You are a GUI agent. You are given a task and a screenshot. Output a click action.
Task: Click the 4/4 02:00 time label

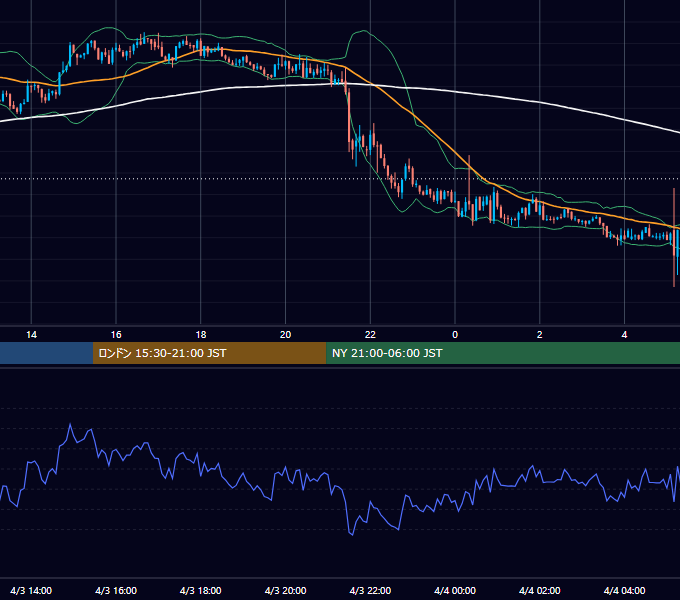tap(539, 590)
